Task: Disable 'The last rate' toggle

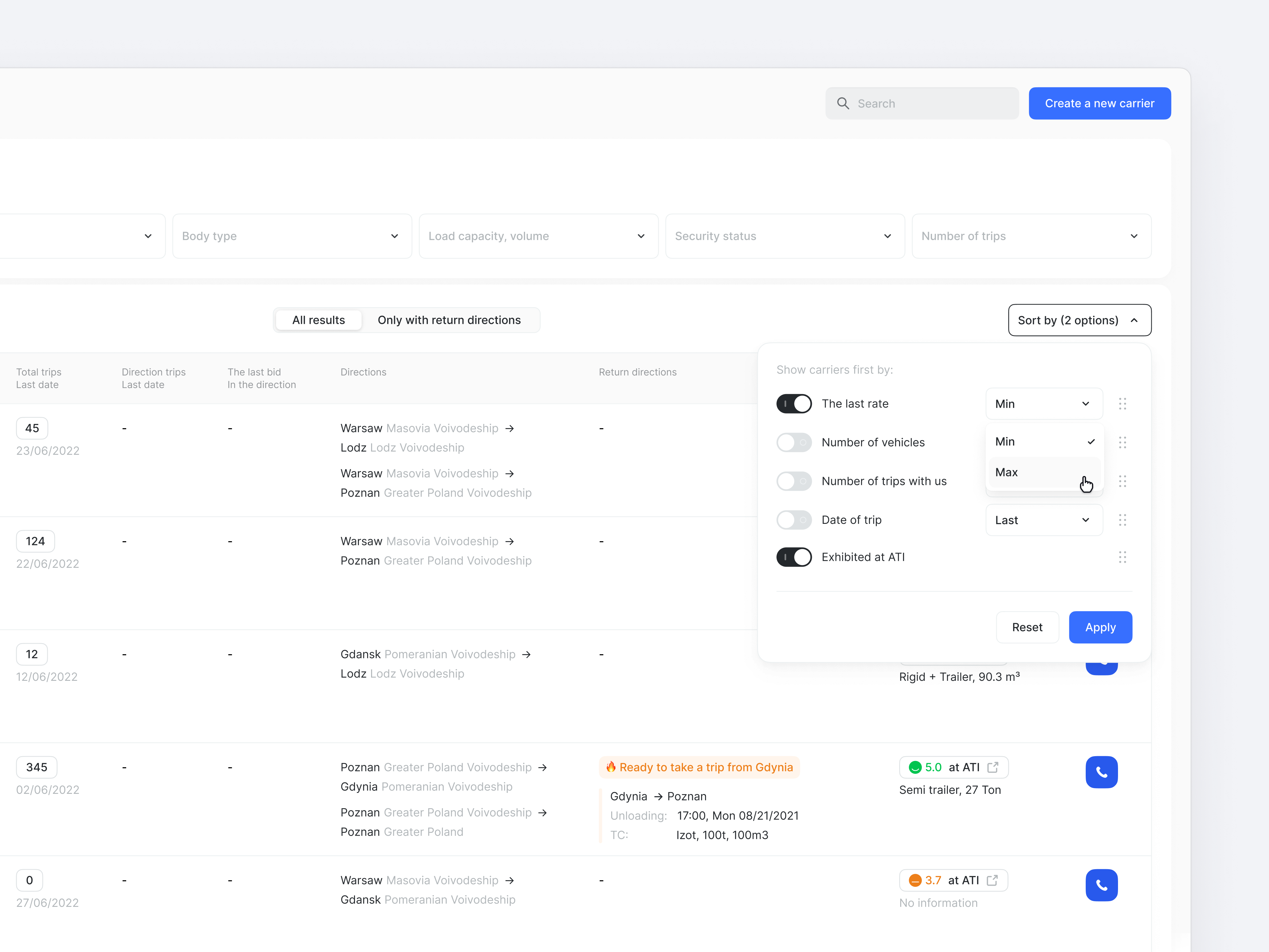Action: coord(794,403)
